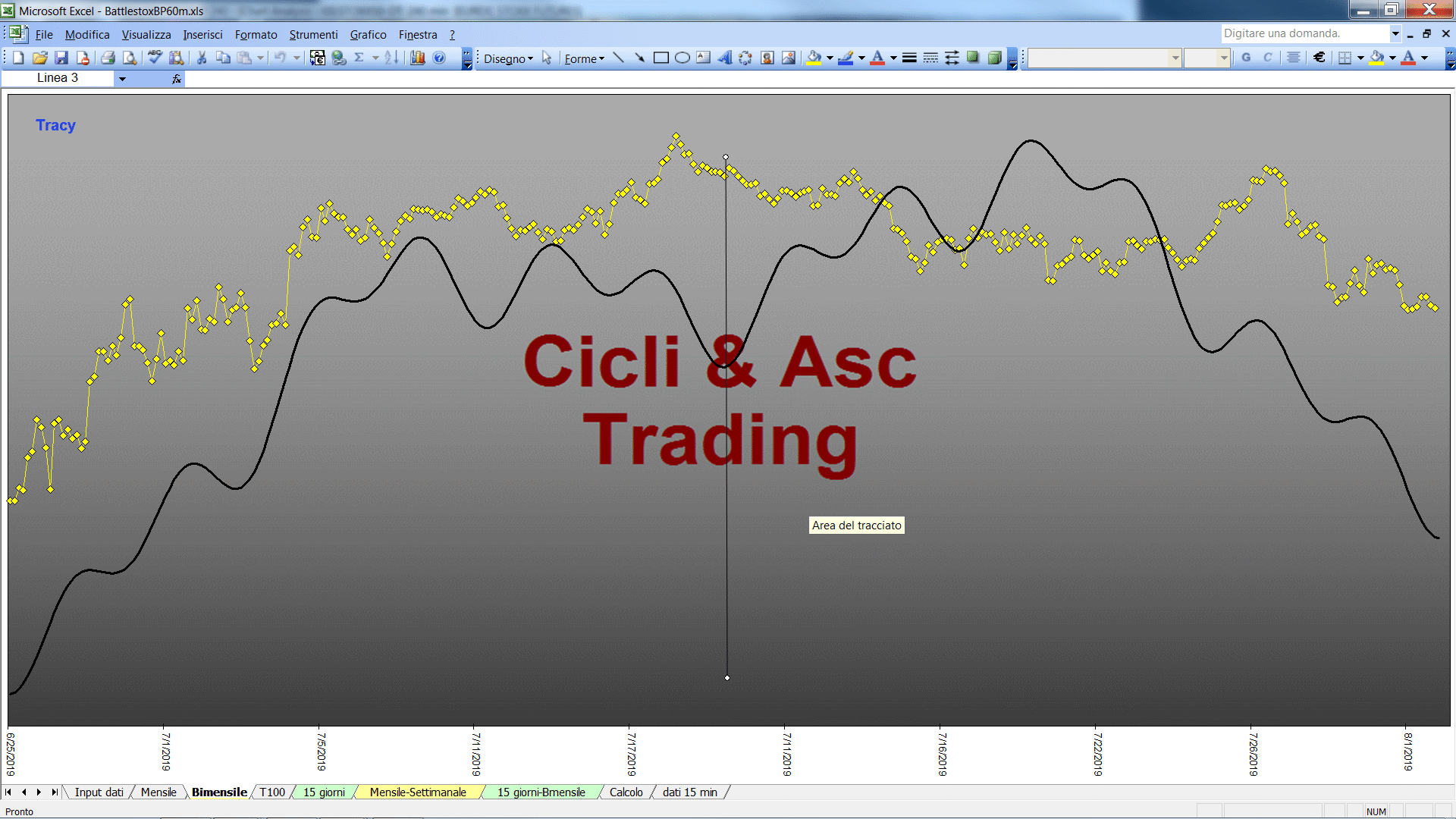Screen dimensions: 1456x819
Task: Apply drawing line color blue brush
Action: 846,58
